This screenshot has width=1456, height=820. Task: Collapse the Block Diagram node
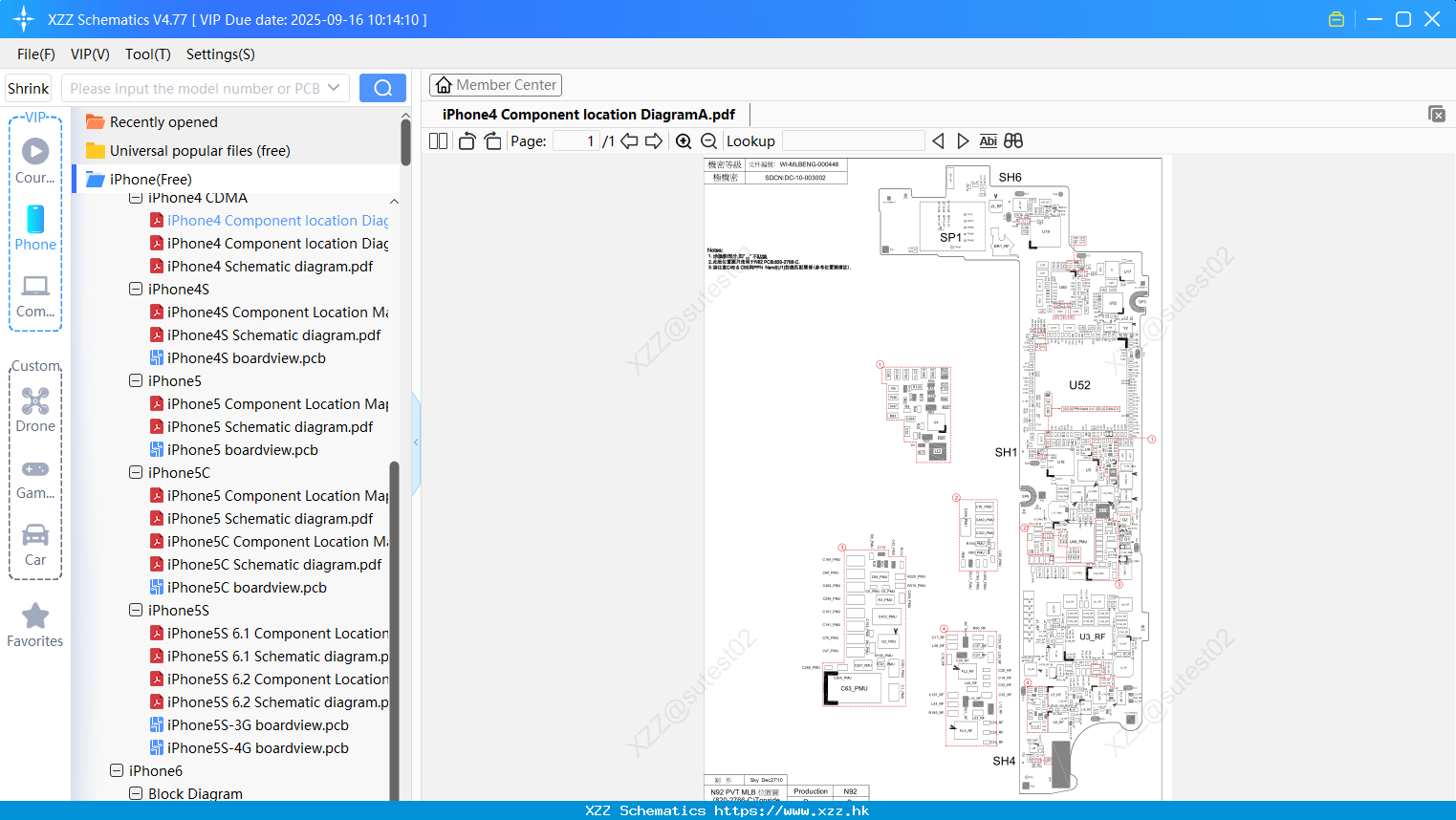[x=136, y=793]
